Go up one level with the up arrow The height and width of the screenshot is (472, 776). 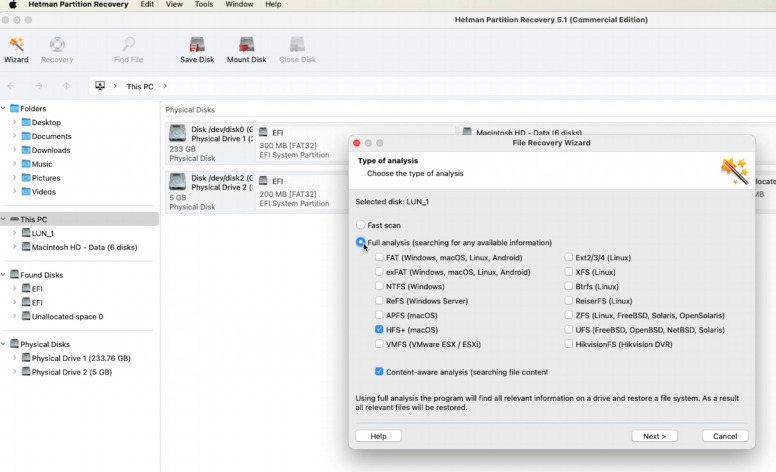pyautogui.click(x=66, y=86)
